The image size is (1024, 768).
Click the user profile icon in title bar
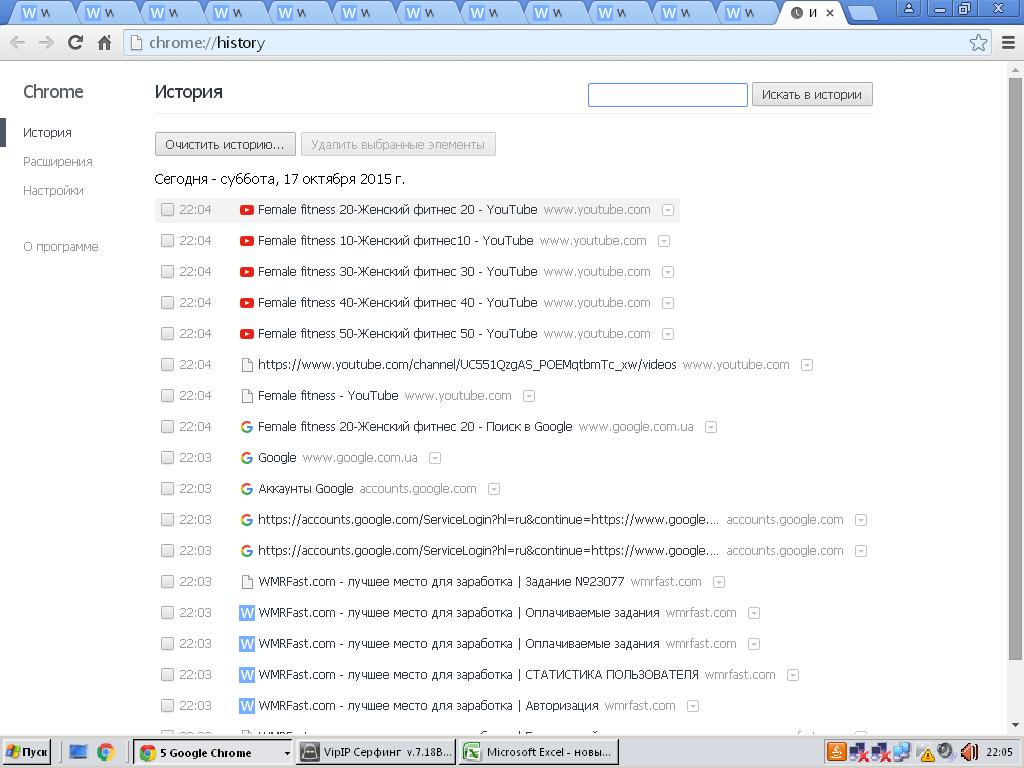tap(908, 9)
